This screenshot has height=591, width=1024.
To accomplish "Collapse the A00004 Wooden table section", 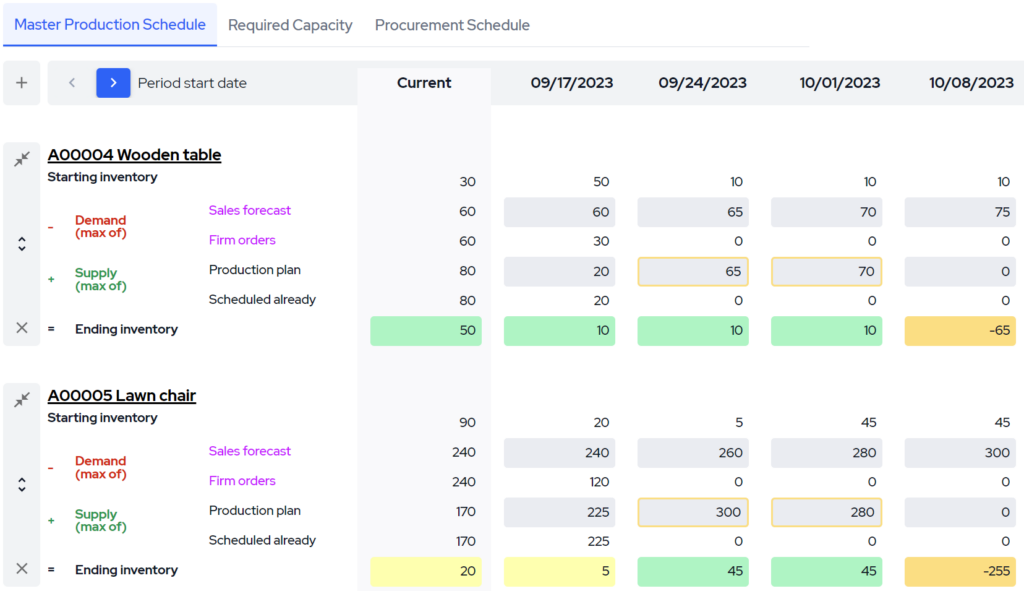I will (21, 158).
